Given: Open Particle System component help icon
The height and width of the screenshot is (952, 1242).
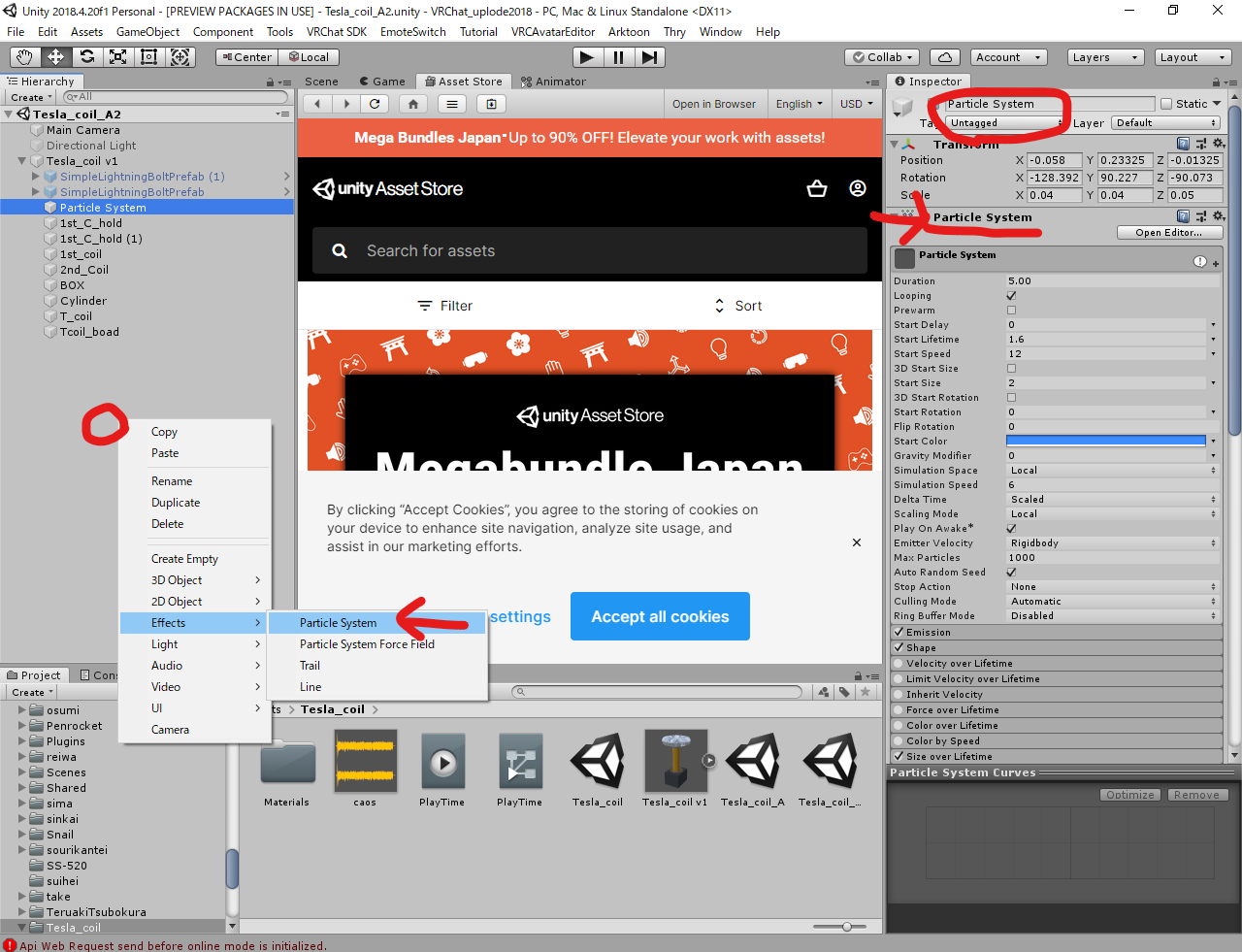Looking at the screenshot, I should pyautogui.click(x=1183, y=216).
